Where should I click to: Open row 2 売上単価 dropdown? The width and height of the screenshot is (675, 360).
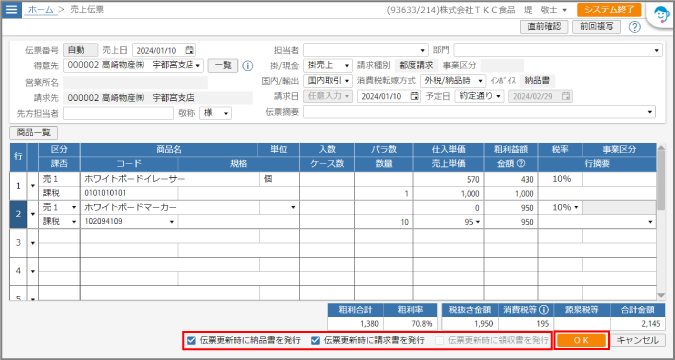tap(477, 222)
